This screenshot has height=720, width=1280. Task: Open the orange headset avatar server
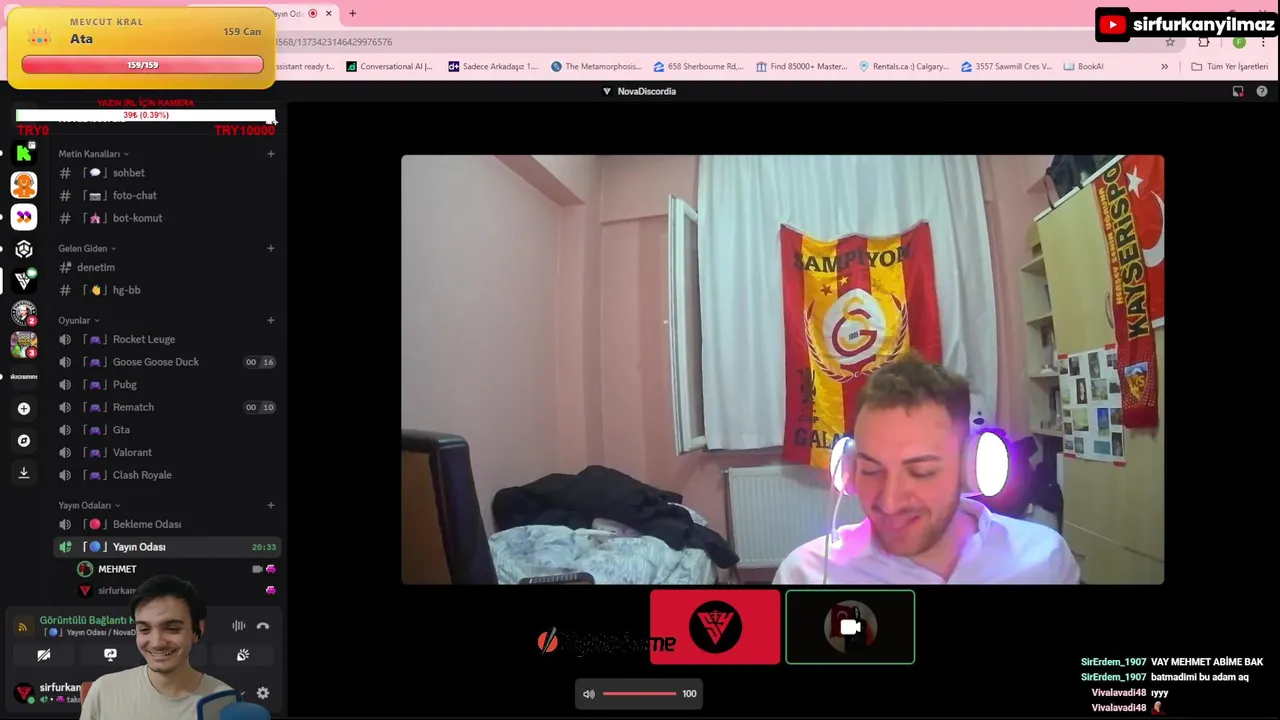click(24, 185)
